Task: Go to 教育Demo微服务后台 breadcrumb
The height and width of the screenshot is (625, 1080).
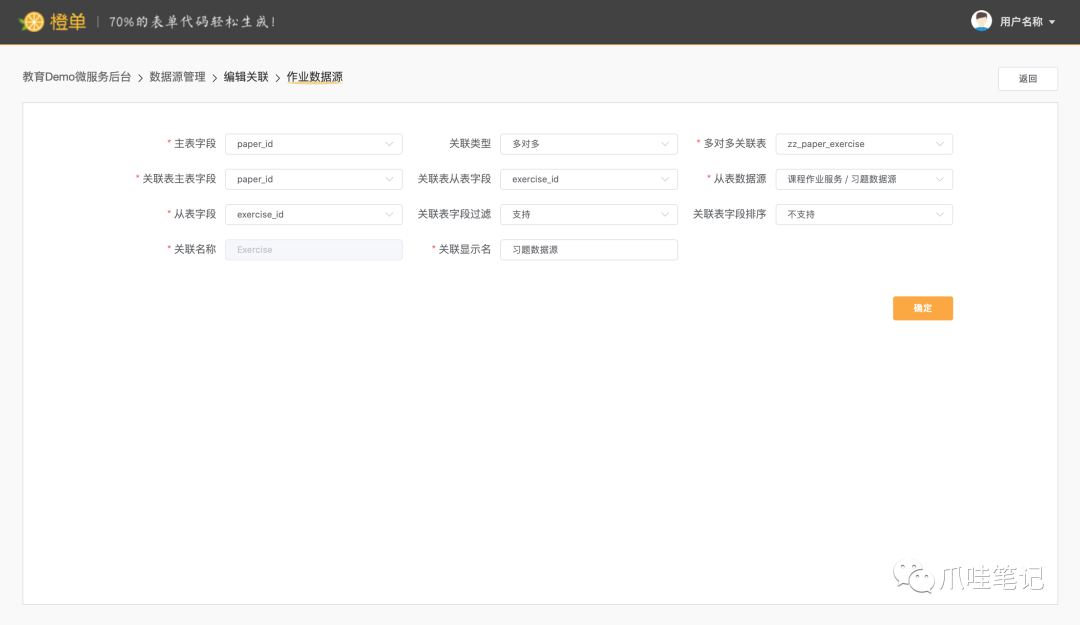Action: pos(76,76)
